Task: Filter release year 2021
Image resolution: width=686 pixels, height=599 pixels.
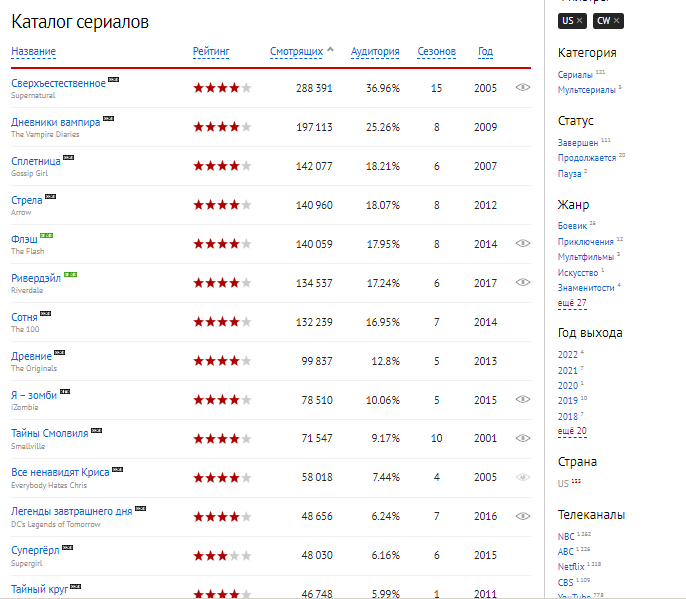Action: tap(567, 371)
